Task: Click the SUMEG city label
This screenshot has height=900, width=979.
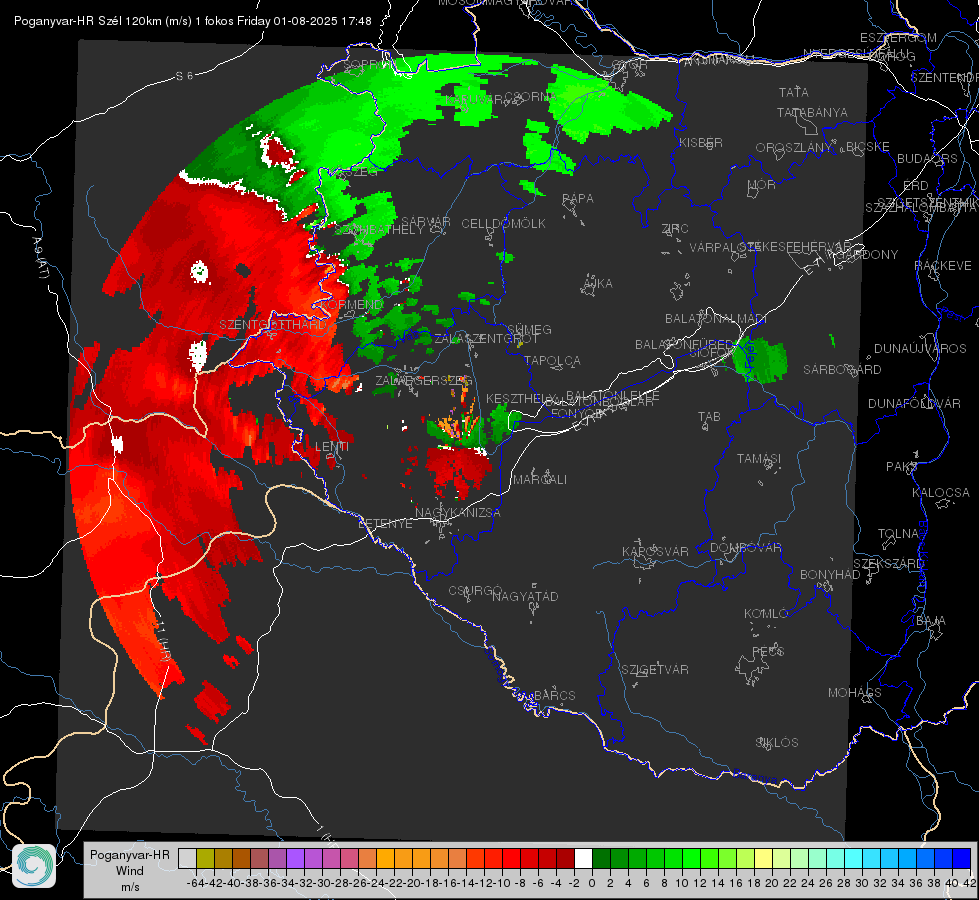Action: (529, 329)
